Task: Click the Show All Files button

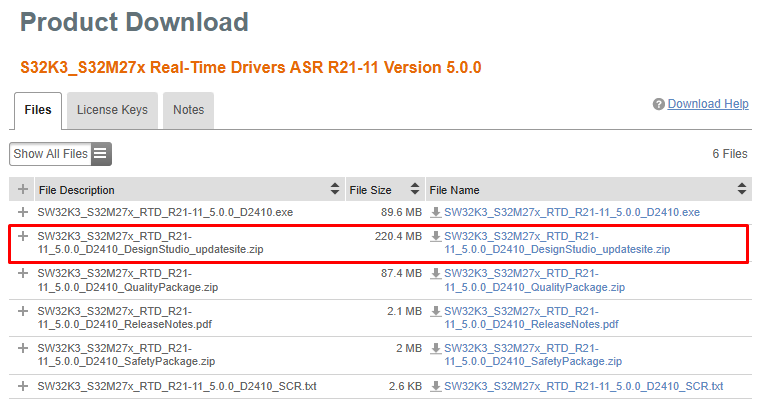Action: point(60,154)
